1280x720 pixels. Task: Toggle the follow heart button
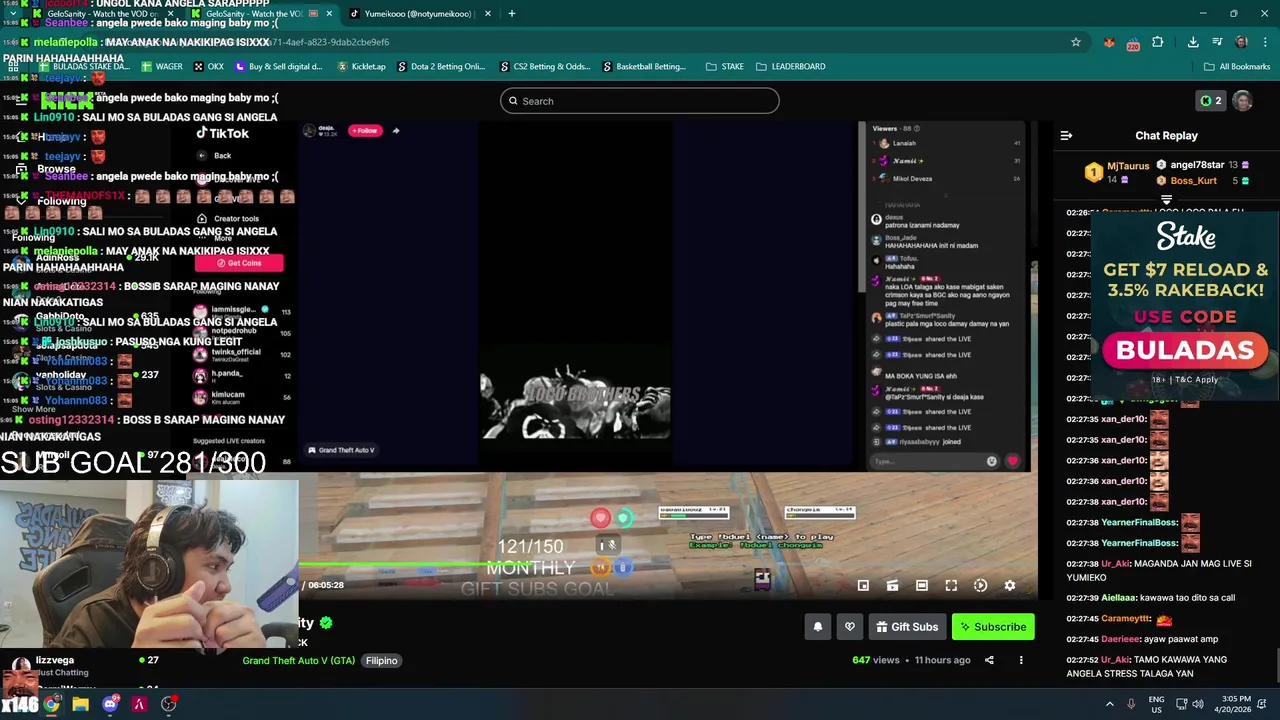850,627
